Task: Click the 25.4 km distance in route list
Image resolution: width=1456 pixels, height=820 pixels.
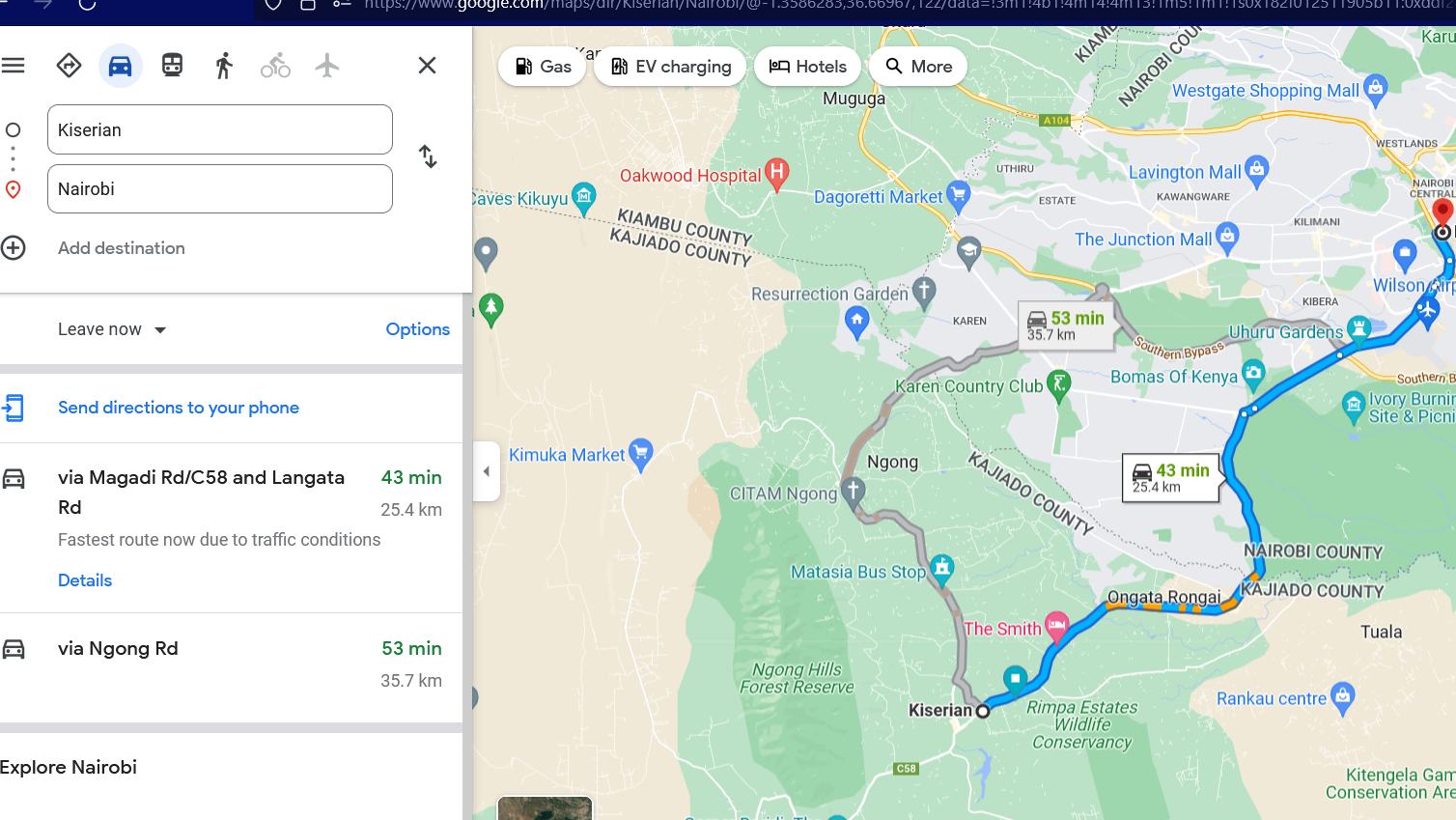Action: pos(411,510)
